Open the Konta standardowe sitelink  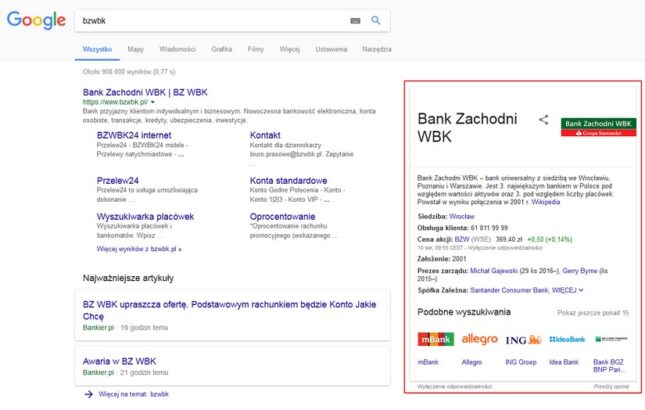pyautogui.click(x=288, y=181)
